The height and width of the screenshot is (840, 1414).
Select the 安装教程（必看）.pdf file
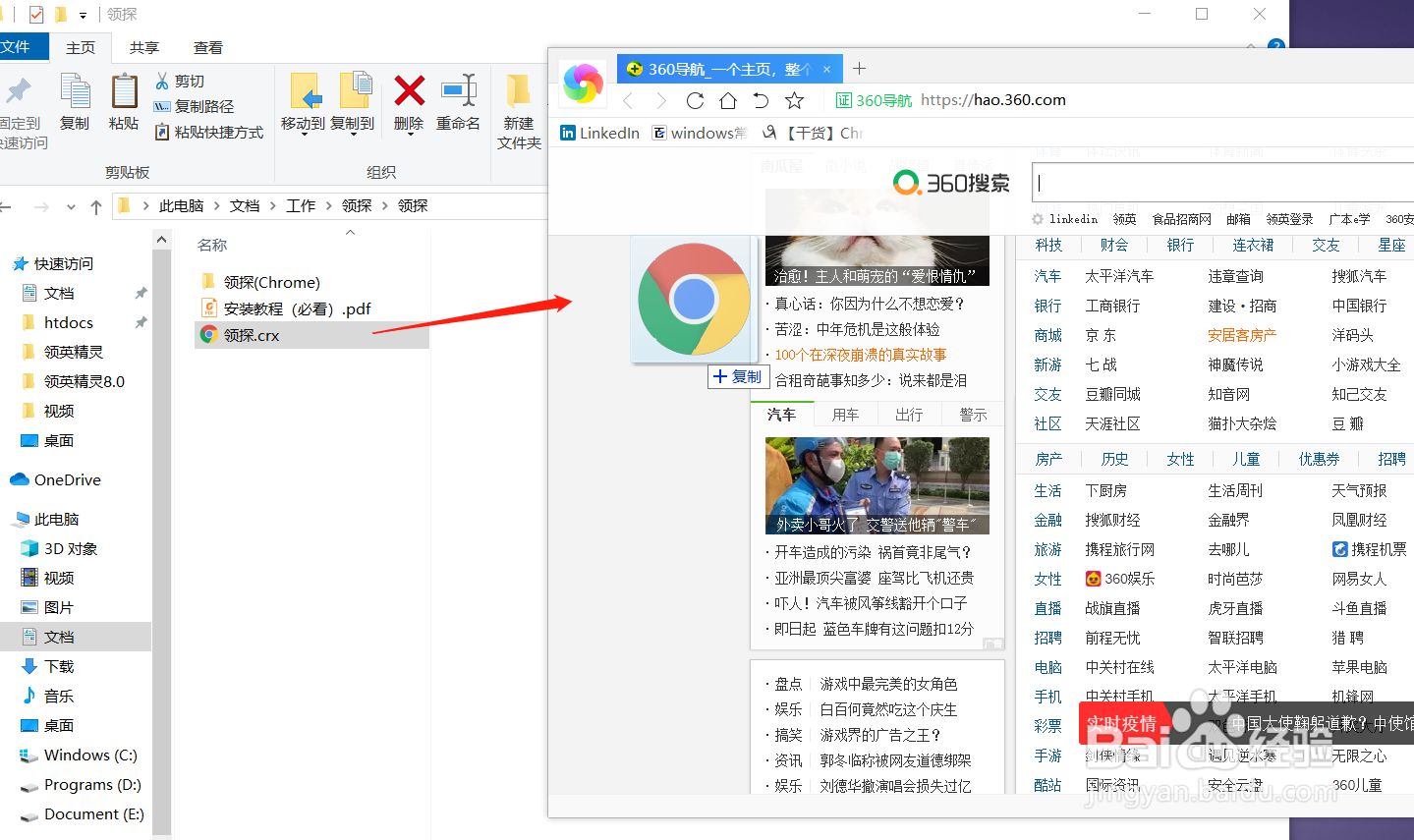[286, 308]
